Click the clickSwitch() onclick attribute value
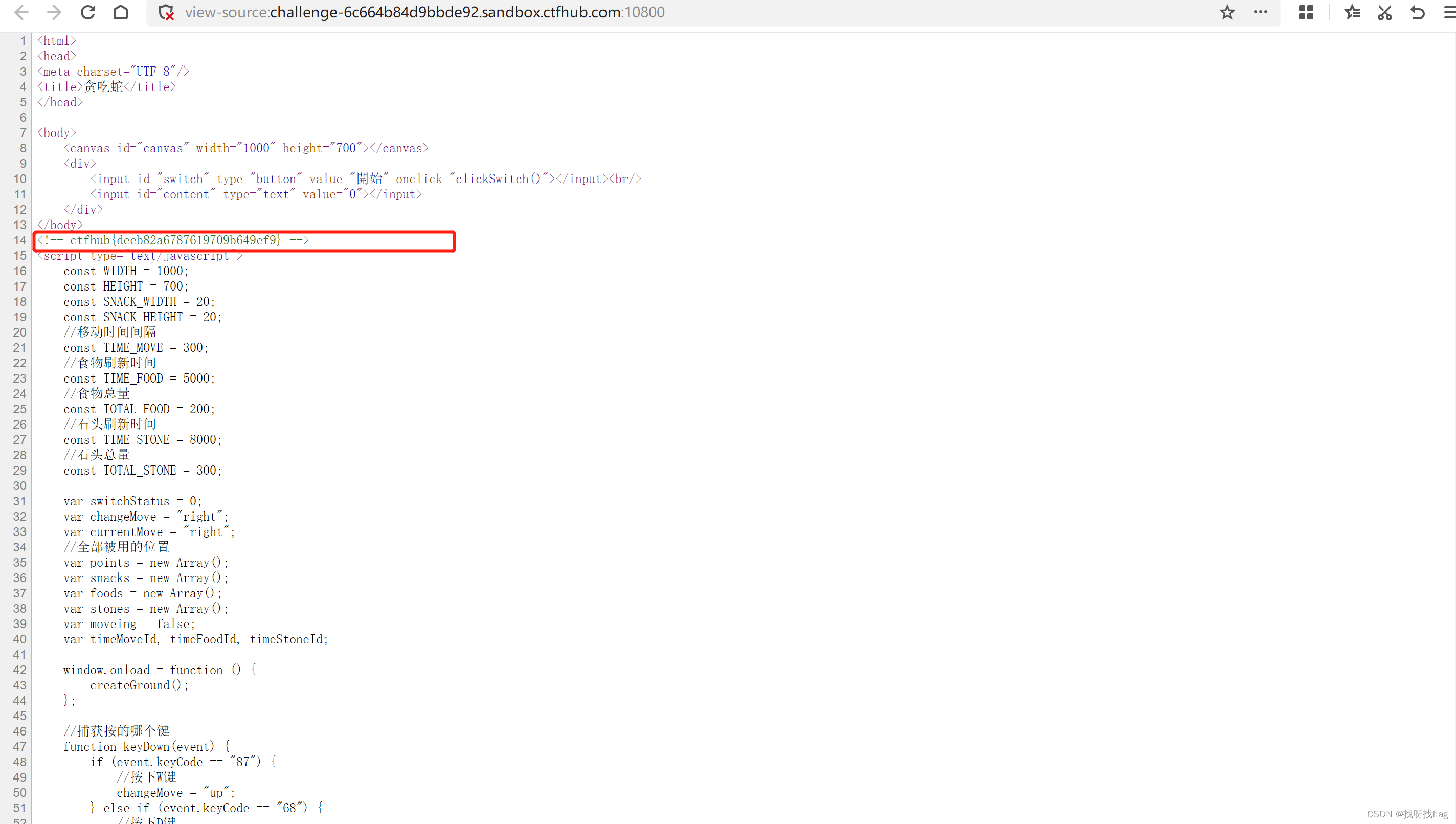 pos(498,180)
